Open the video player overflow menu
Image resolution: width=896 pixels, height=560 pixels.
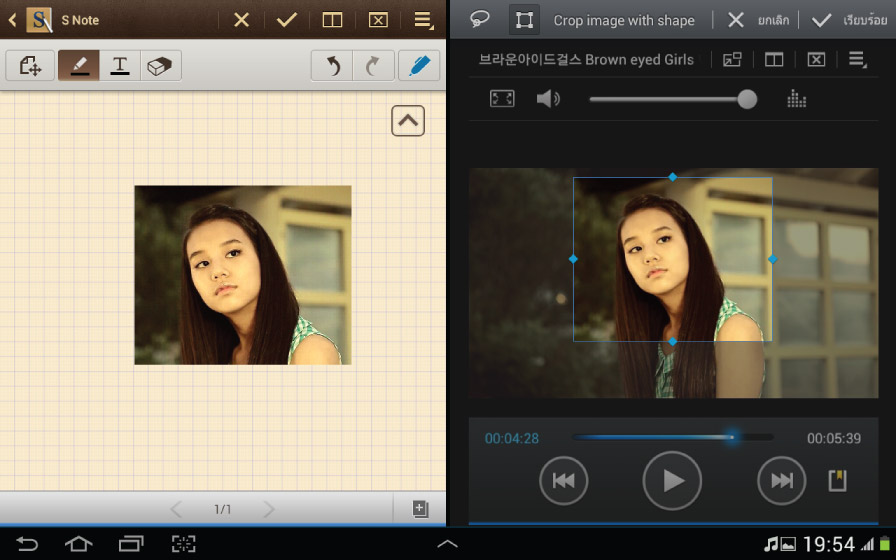[x=857, y=59]
